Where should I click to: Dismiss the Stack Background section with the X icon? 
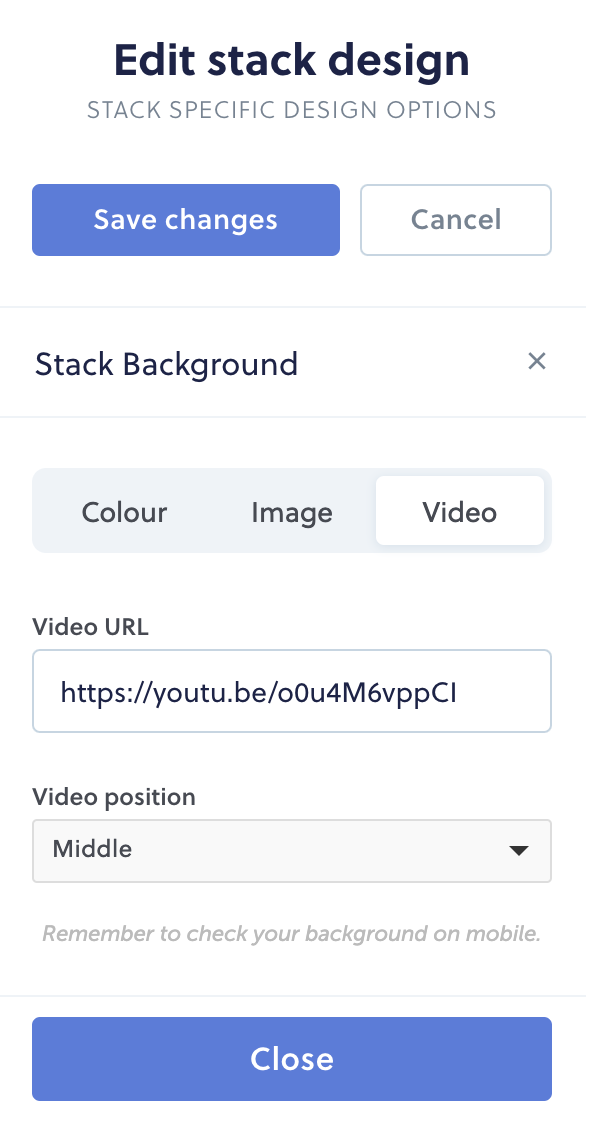click(537, 361)
